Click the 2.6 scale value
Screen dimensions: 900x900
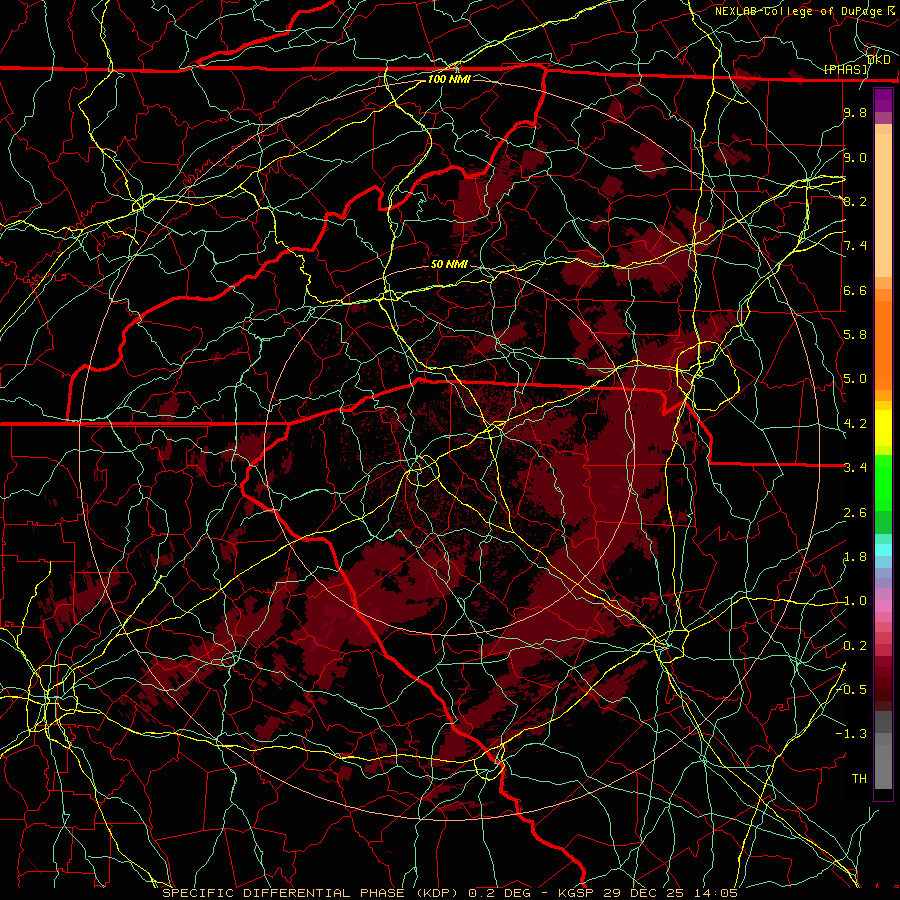[855, 513]
